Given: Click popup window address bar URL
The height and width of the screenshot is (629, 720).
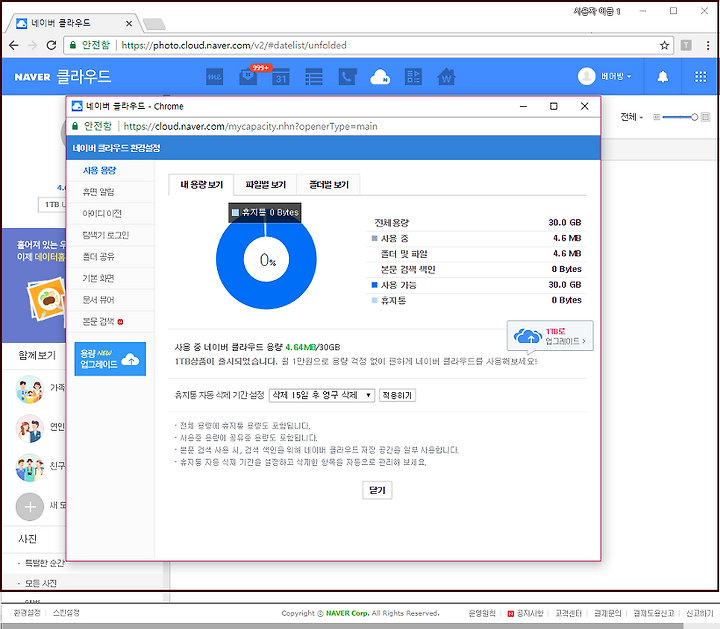Looking at the screenshot, I should click(250, 126).
